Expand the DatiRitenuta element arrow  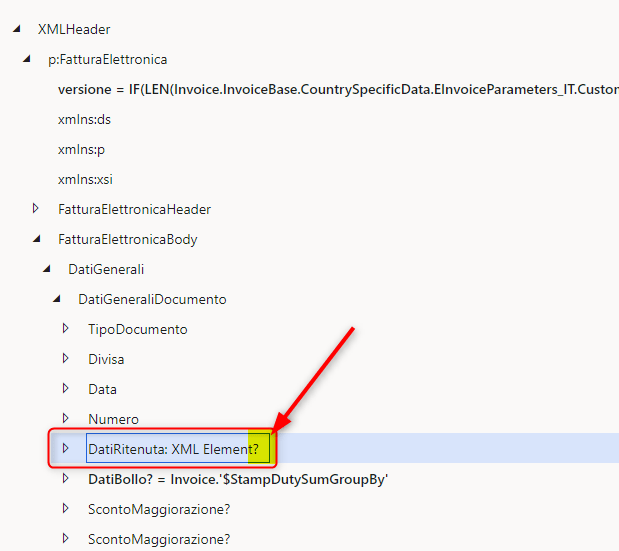(66, 449)
